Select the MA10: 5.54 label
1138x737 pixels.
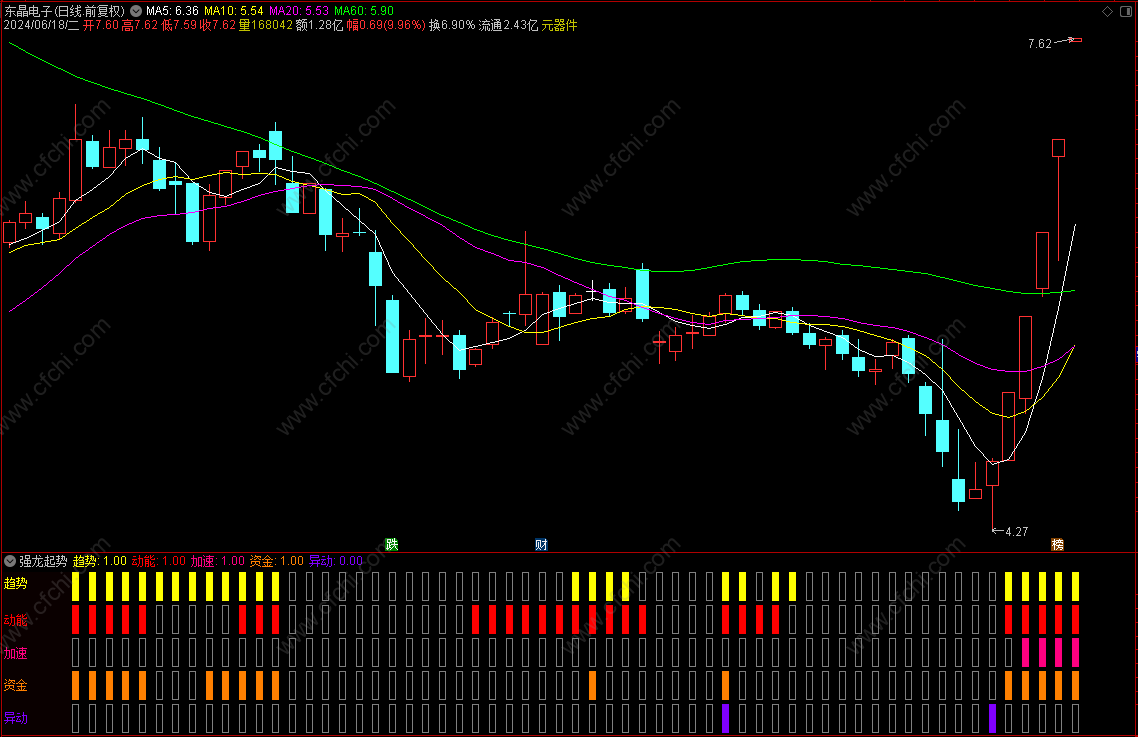(234, 11)
